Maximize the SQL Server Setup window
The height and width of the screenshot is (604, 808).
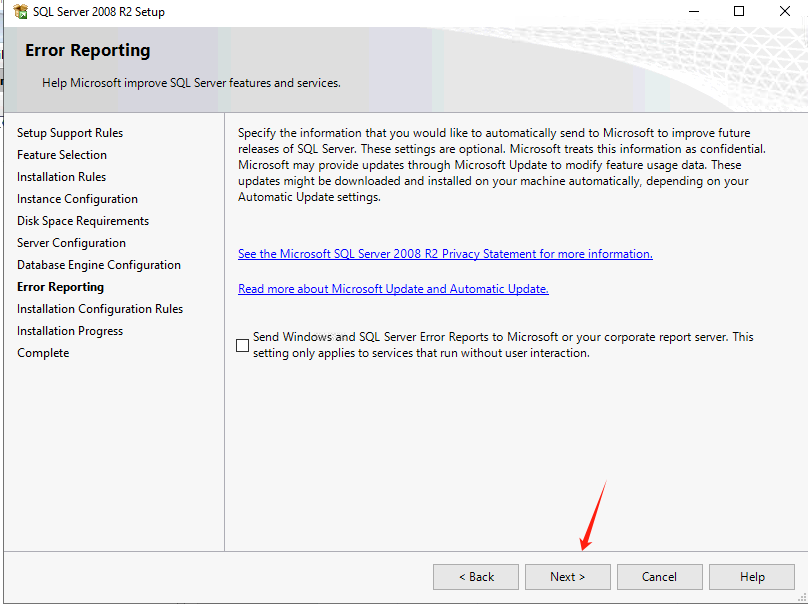click(x=739, y=11)
